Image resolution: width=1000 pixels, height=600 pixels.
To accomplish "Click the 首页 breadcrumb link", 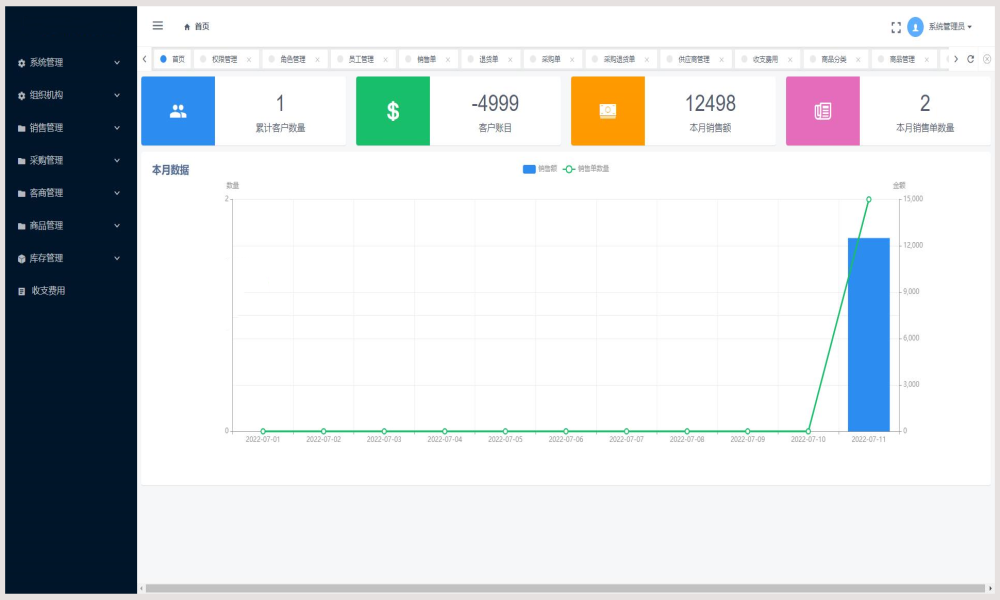I will coord(196,27).
